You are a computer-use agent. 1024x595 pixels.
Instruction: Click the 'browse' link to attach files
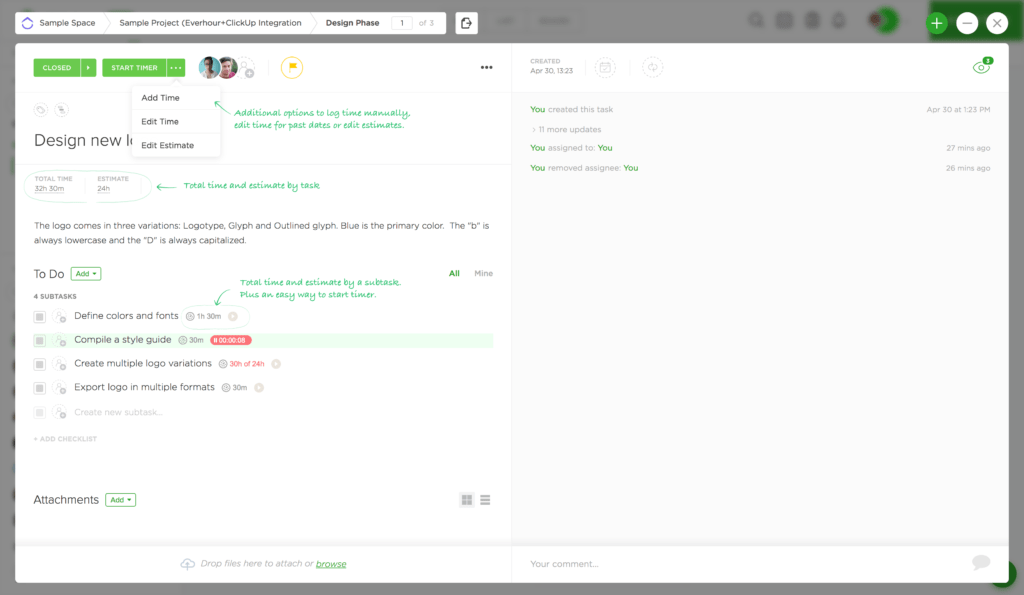pyautogui.click(x=331, y=563)
